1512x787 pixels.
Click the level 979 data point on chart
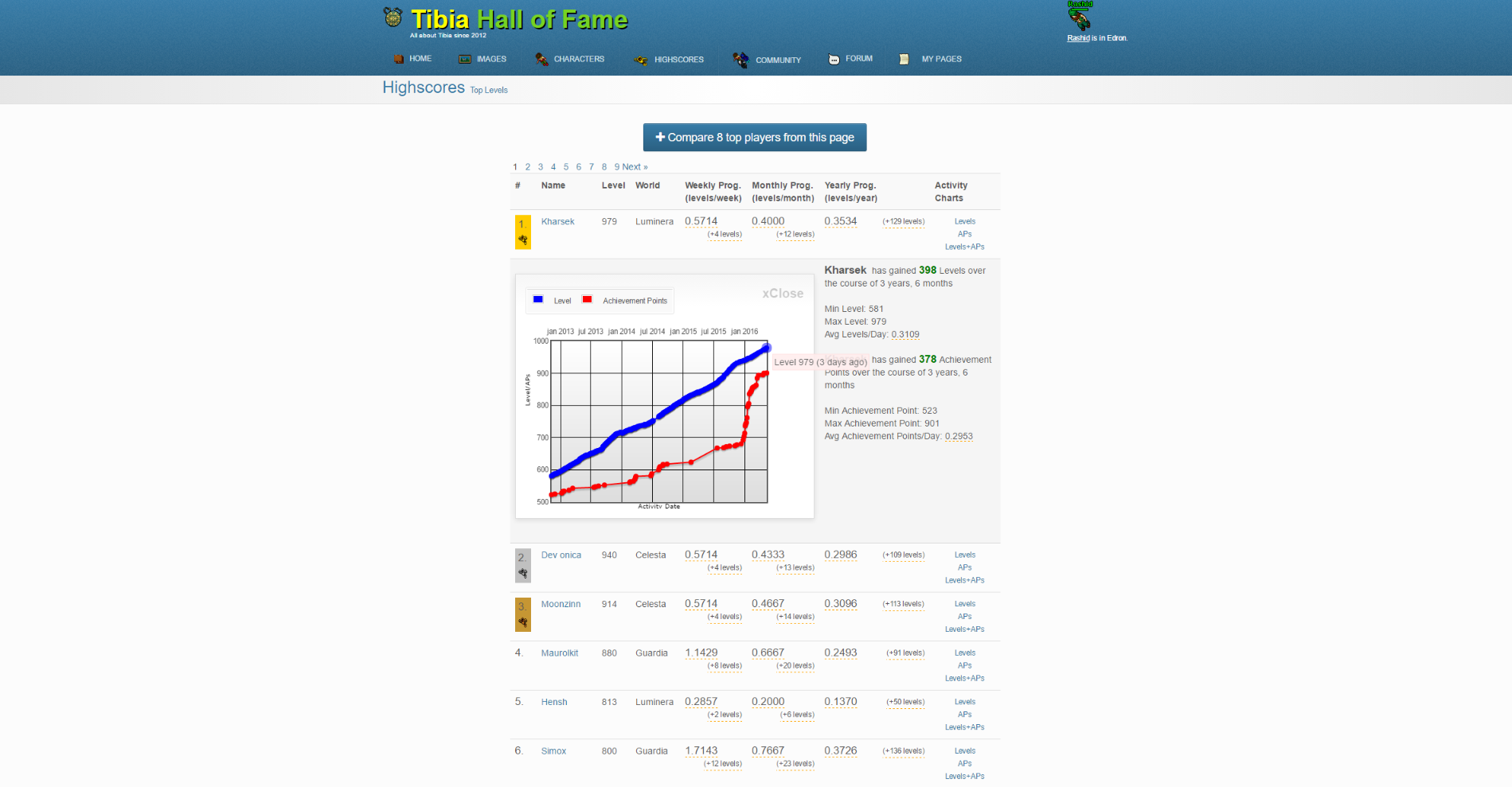pyautogui.click(x=767, y=348)
